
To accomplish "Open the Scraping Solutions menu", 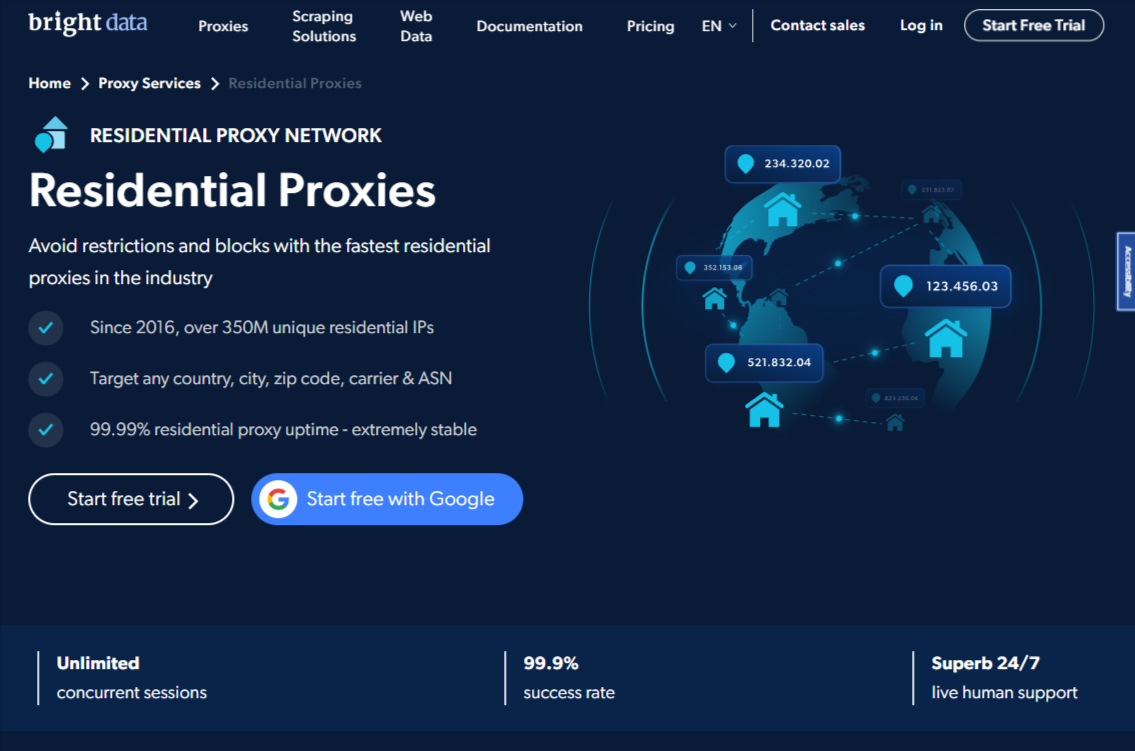I will [x=324, y=26].
